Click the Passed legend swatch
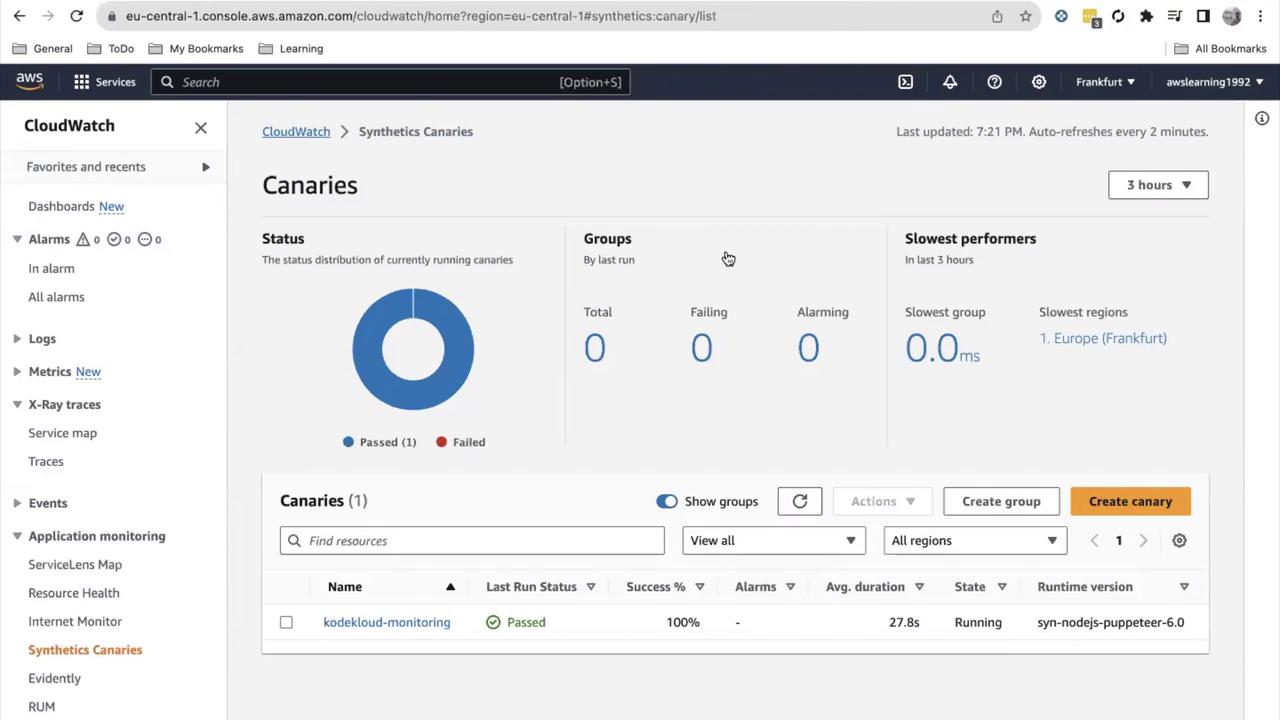The width and height of the screenshot is (1280, 720). coord(348,442)
